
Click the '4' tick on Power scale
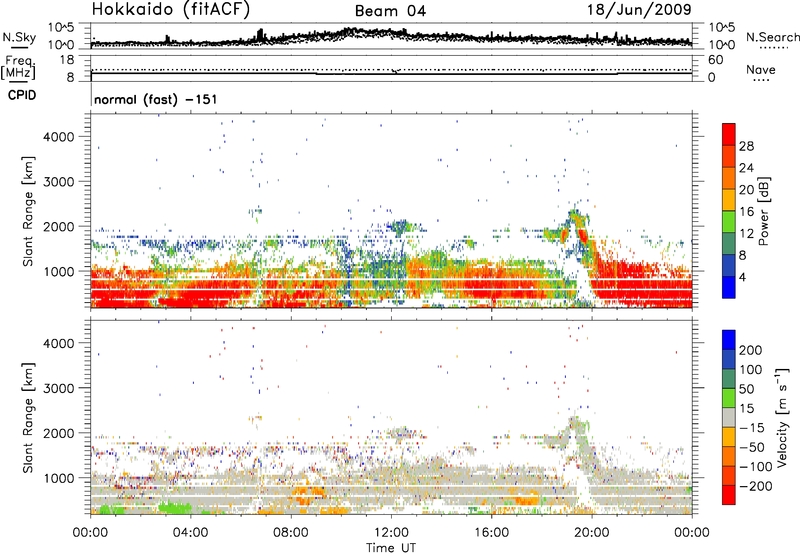[742, 278]
